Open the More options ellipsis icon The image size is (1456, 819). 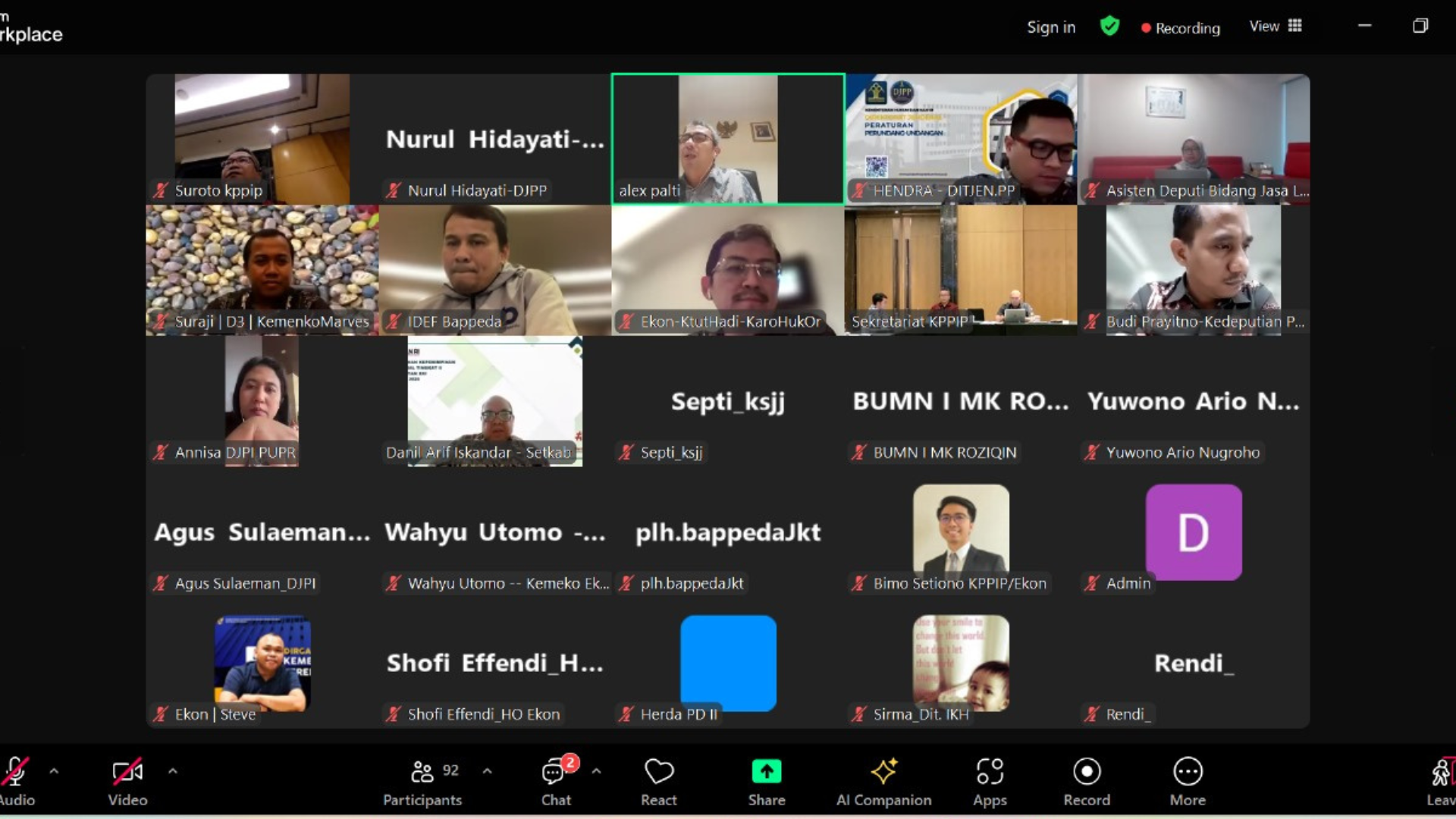coord(1187,772)
